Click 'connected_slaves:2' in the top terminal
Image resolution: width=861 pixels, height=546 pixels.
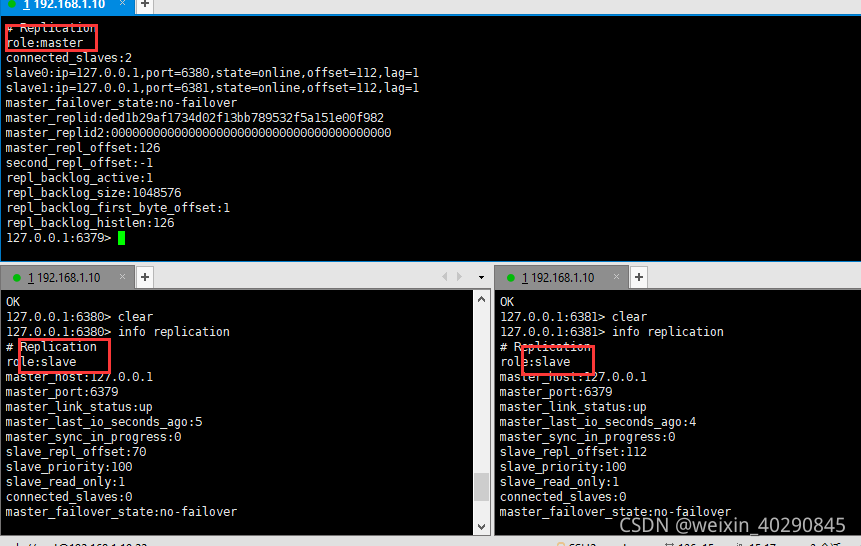pos(69,58)
